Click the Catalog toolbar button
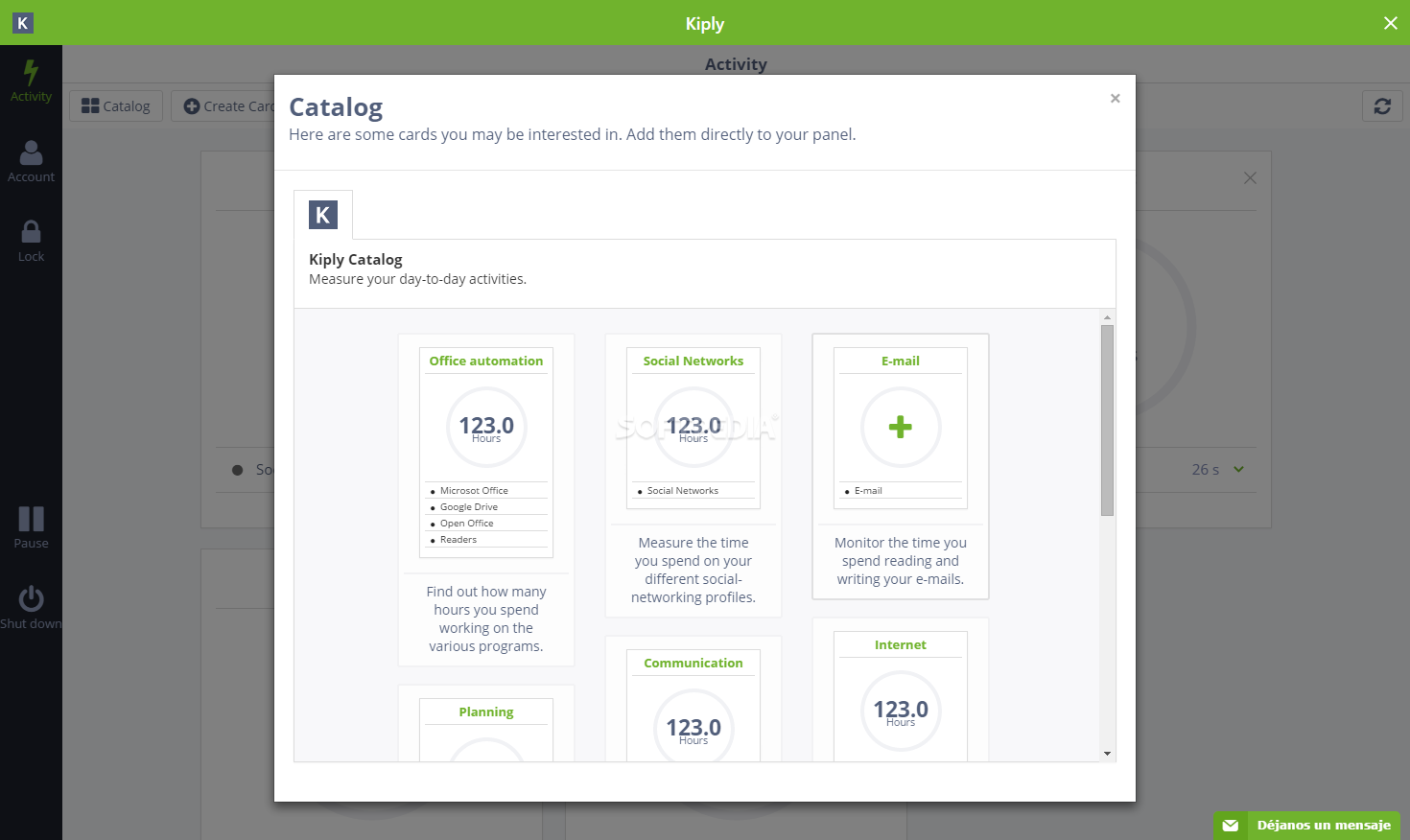 pos(116,105)
